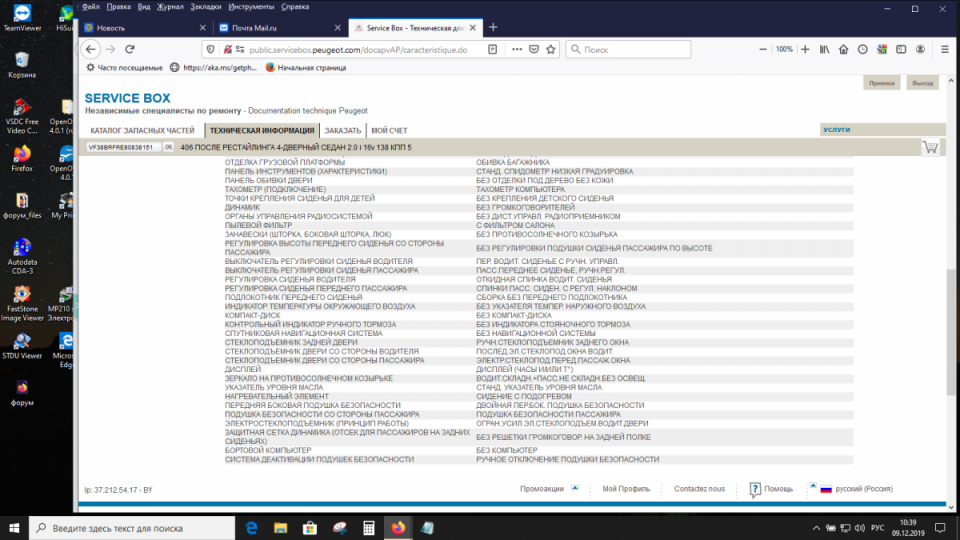Toggle reader view in address bar
This screenshot has height=540, width=960.
click(492, 49)
